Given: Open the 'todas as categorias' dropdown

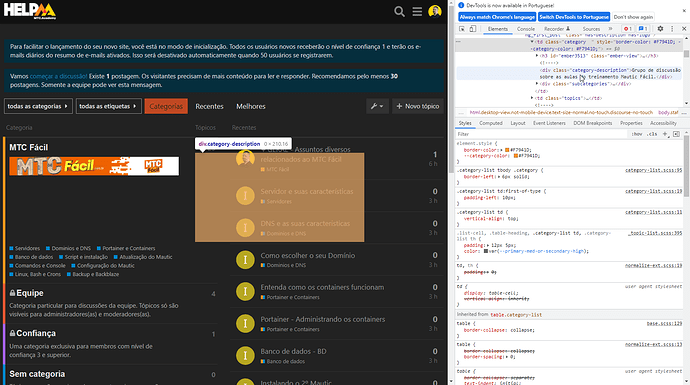Looking at the screenshot, I should (x=38, y=106).
